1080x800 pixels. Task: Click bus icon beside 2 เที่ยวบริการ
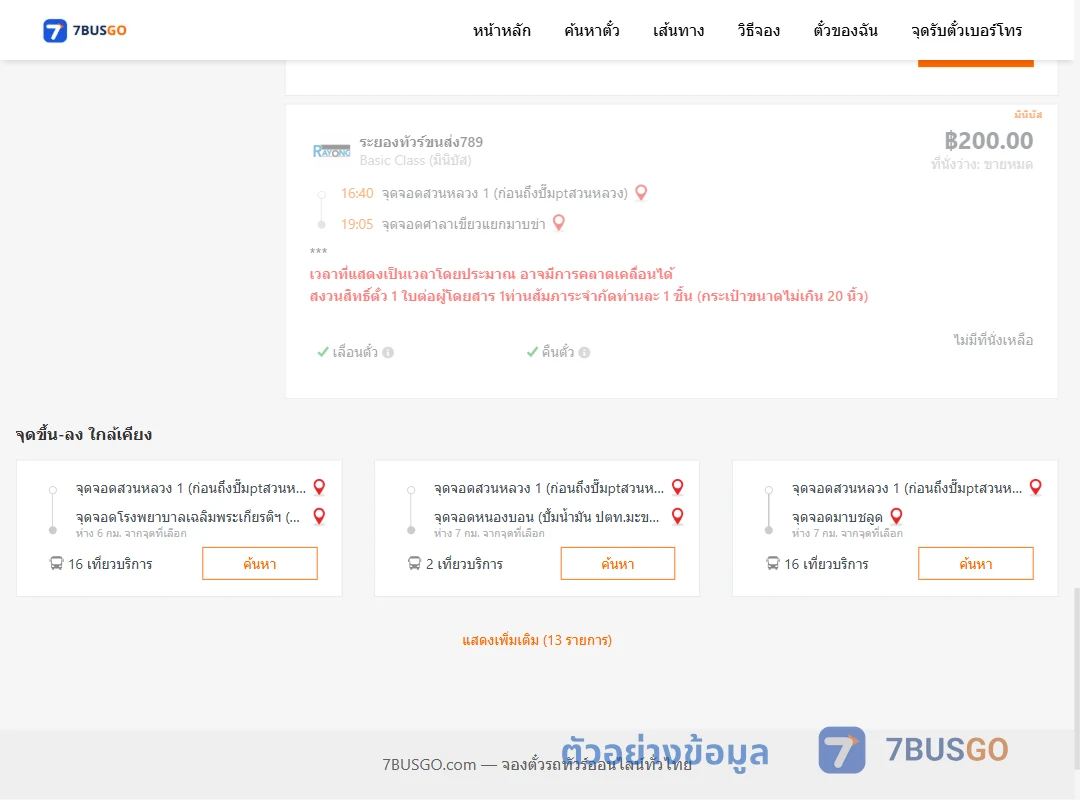coord(414,564)
